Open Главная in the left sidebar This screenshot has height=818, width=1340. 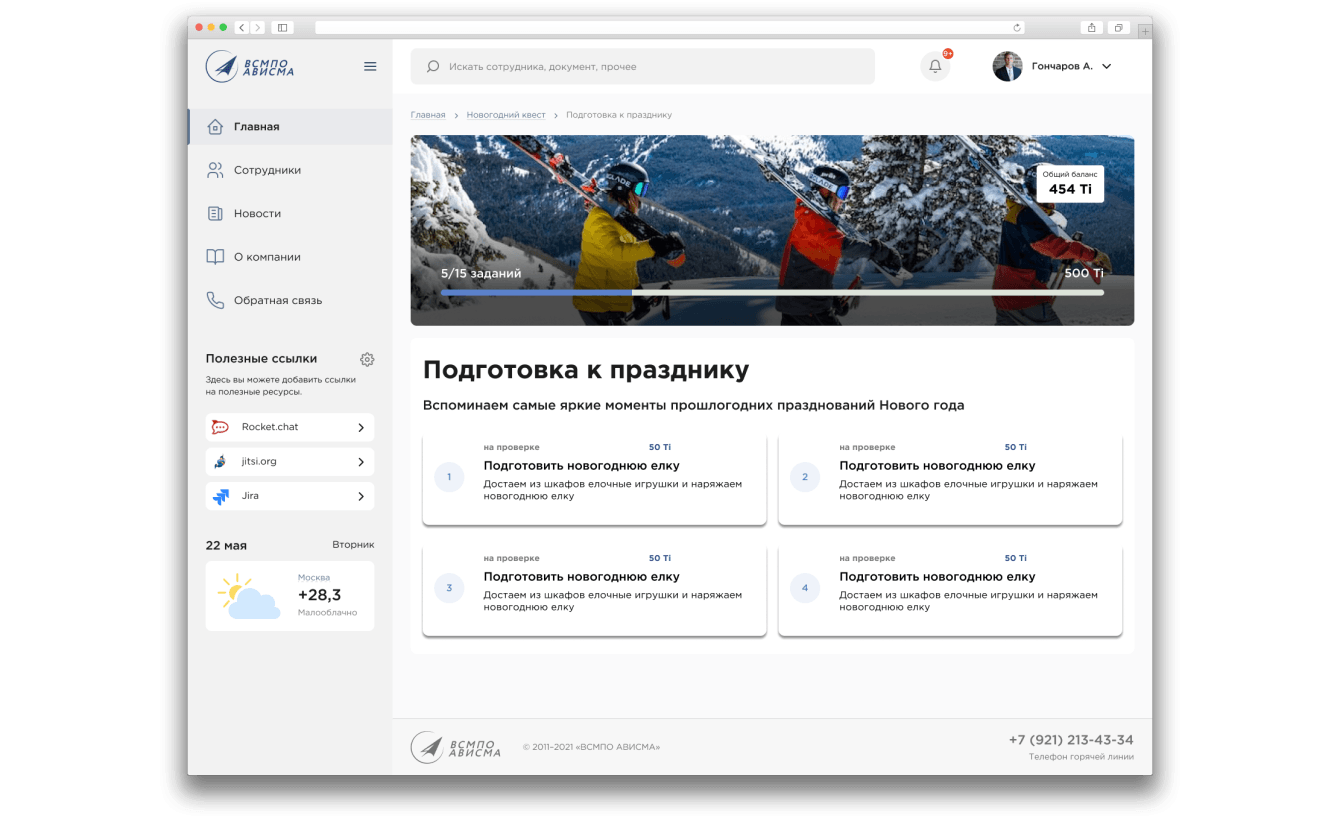(290, 127)
